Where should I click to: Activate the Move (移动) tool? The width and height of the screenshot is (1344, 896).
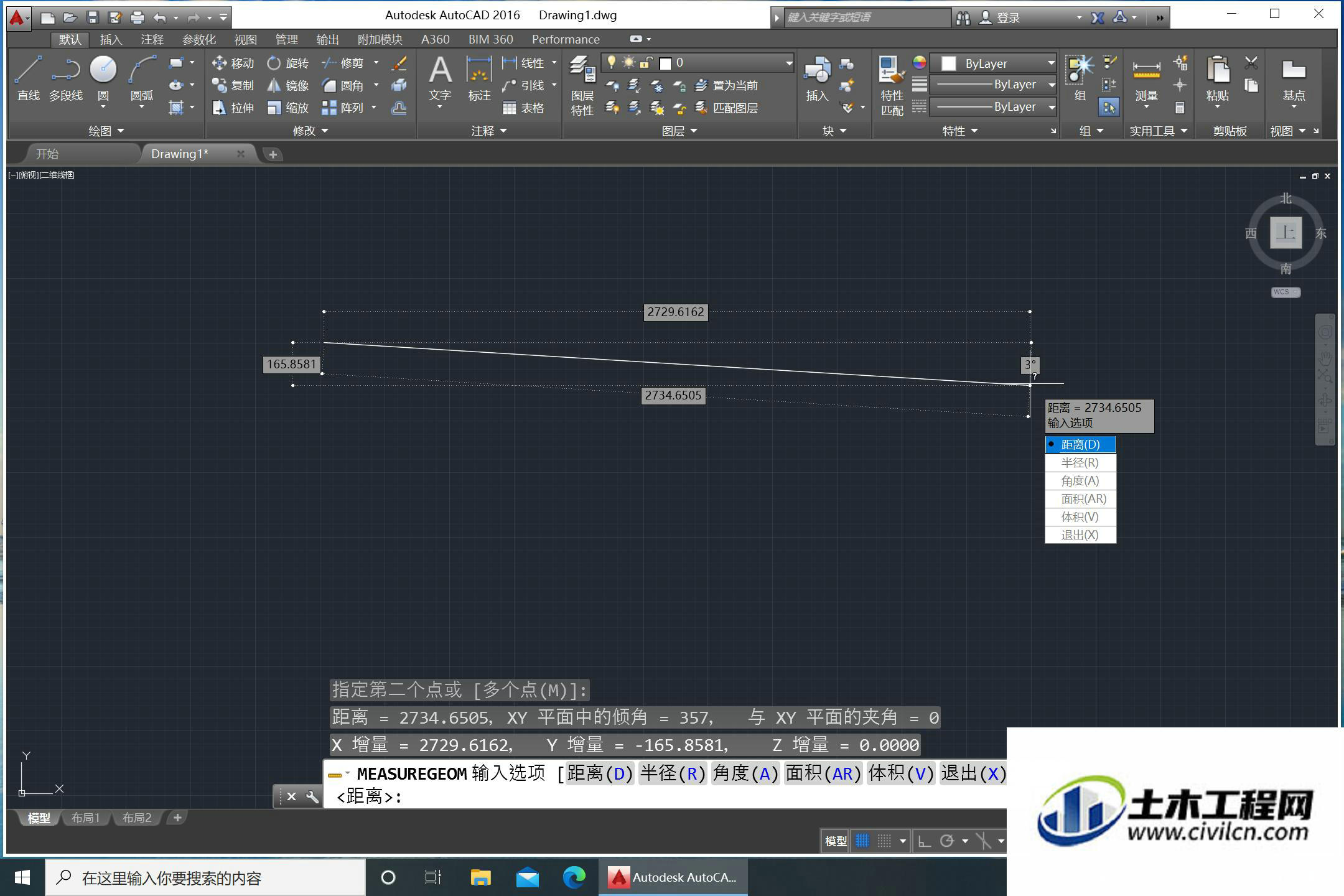tap(233, 63)
